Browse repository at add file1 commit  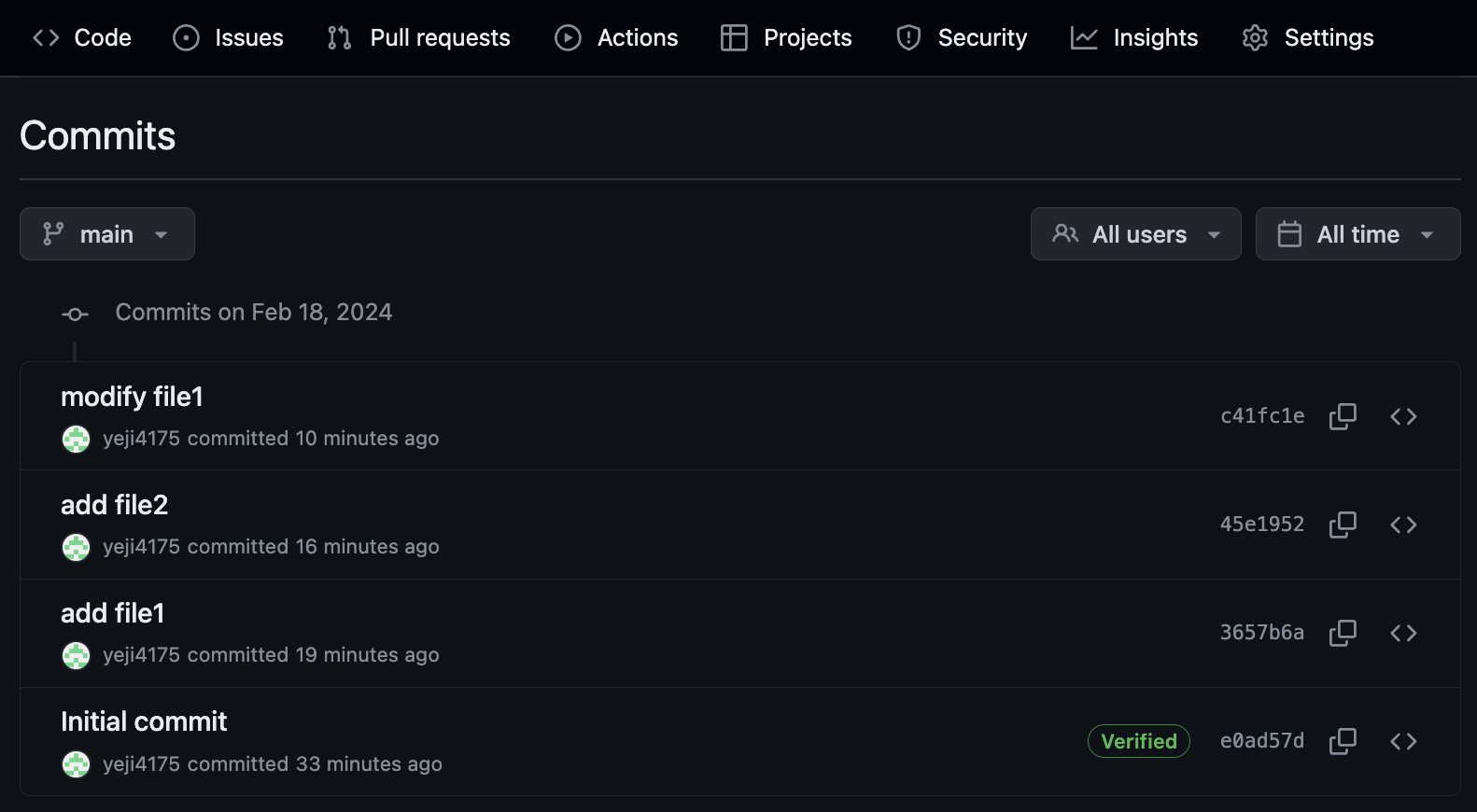pos(1403,633)
